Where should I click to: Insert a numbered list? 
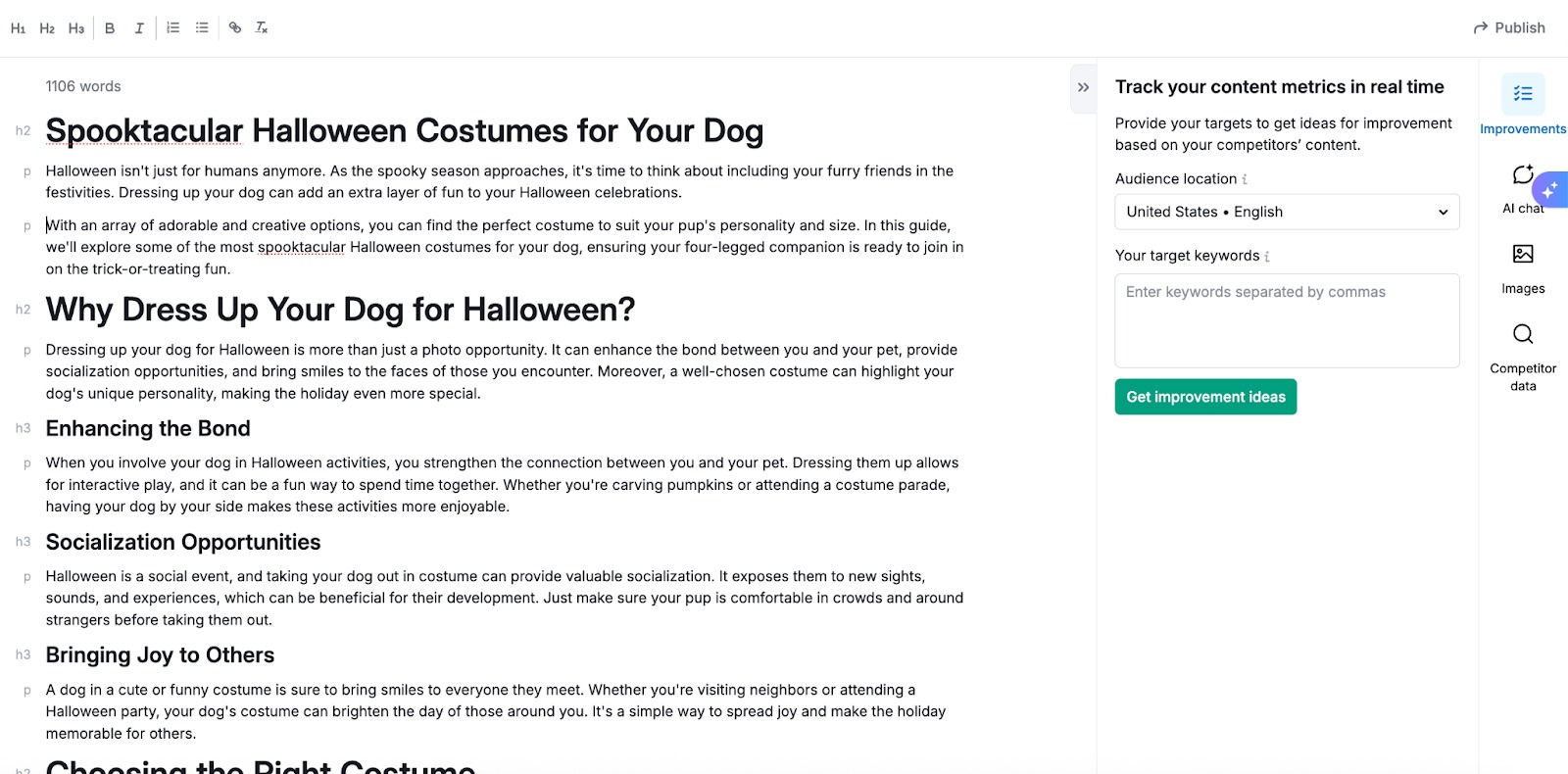click(x=172, y=27)
